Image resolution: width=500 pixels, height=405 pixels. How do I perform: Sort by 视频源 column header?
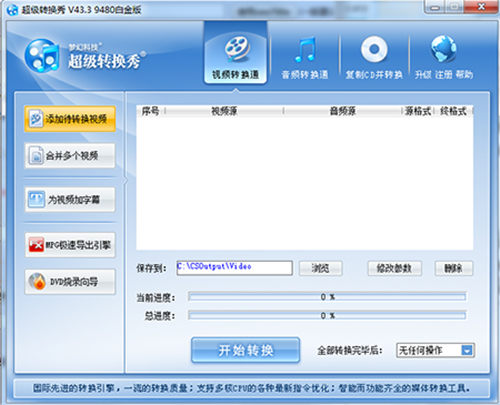[224, 111]
